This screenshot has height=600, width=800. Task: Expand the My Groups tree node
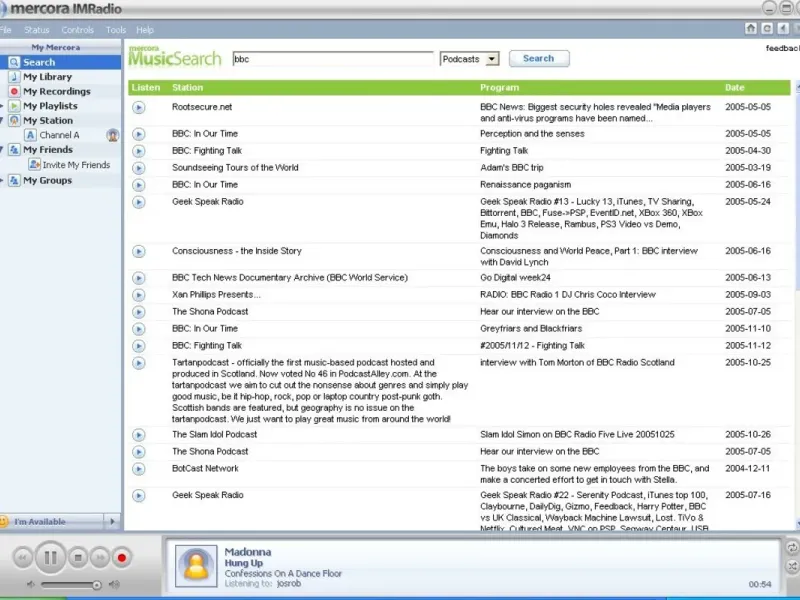point(2,181)
